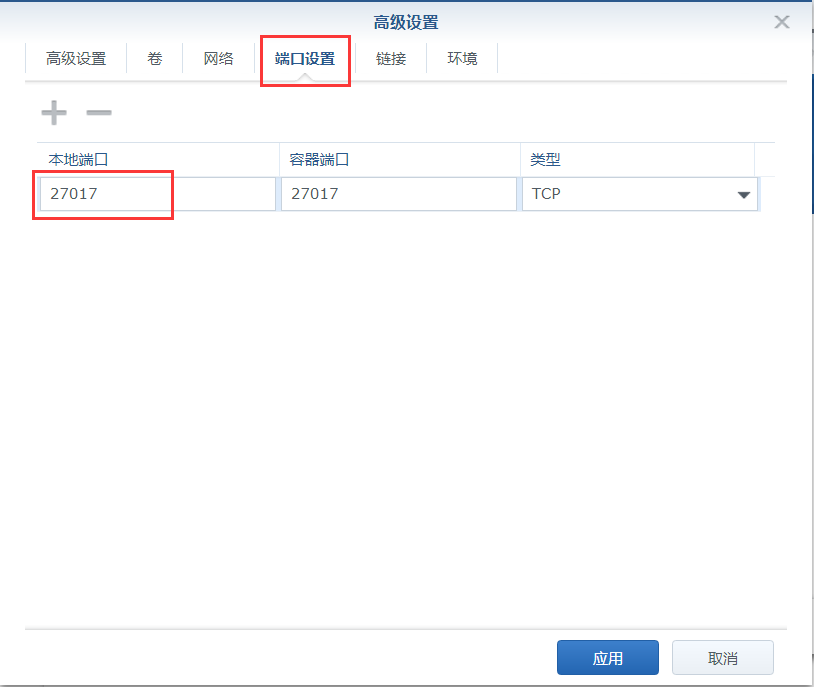The height and width of the screenshot is (687, 814).
Task: Switch to the 环境 tab
Action: tap(461, 58)
